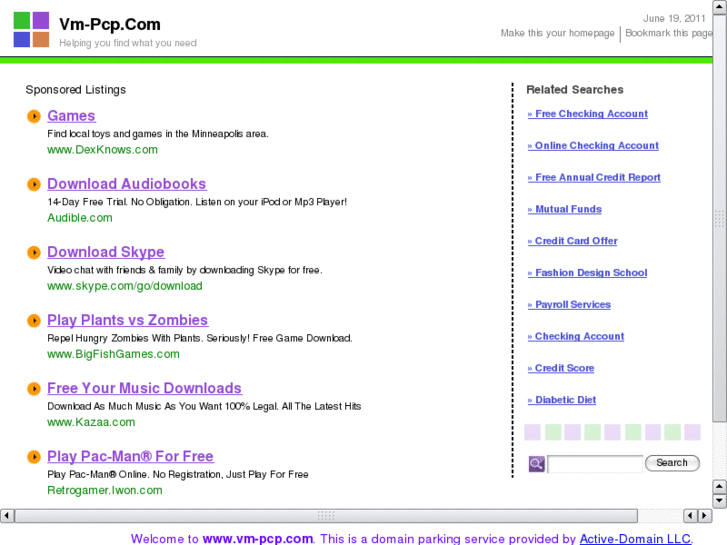Click the Vm-Pcp.Com site title
The width and height of the screenshot is (727, 545).
click(110, 24)
